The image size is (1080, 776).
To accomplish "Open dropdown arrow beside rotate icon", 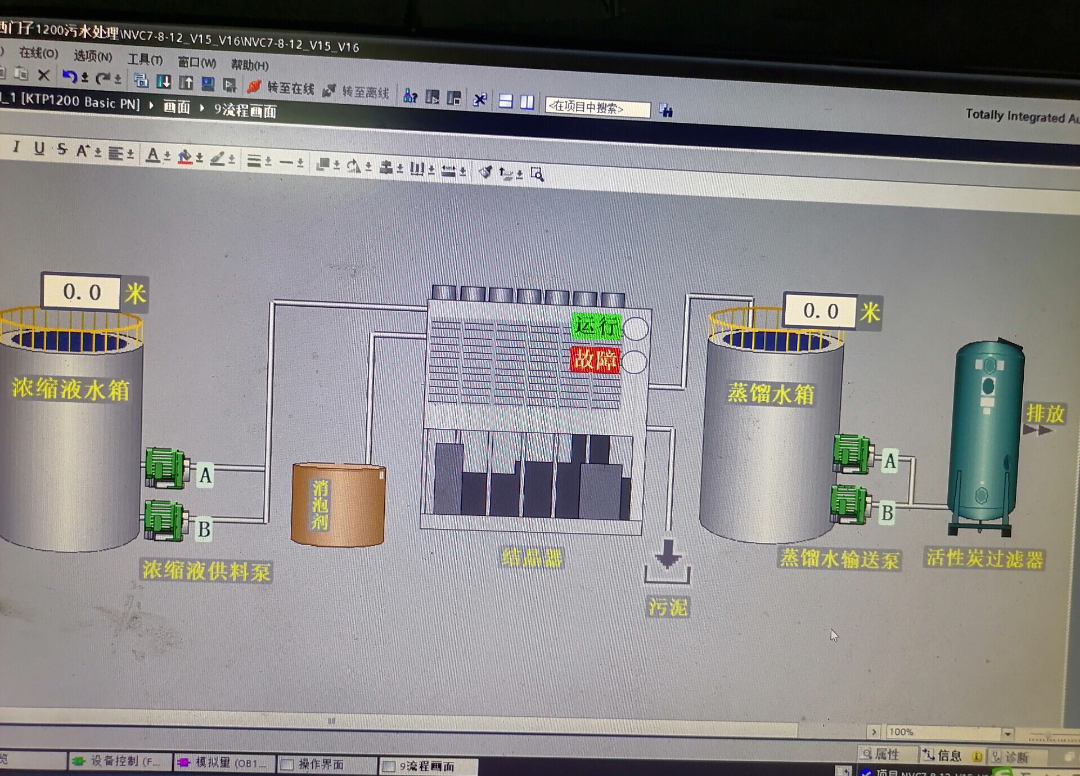I will pyautogui.click(x=368, y=167).
